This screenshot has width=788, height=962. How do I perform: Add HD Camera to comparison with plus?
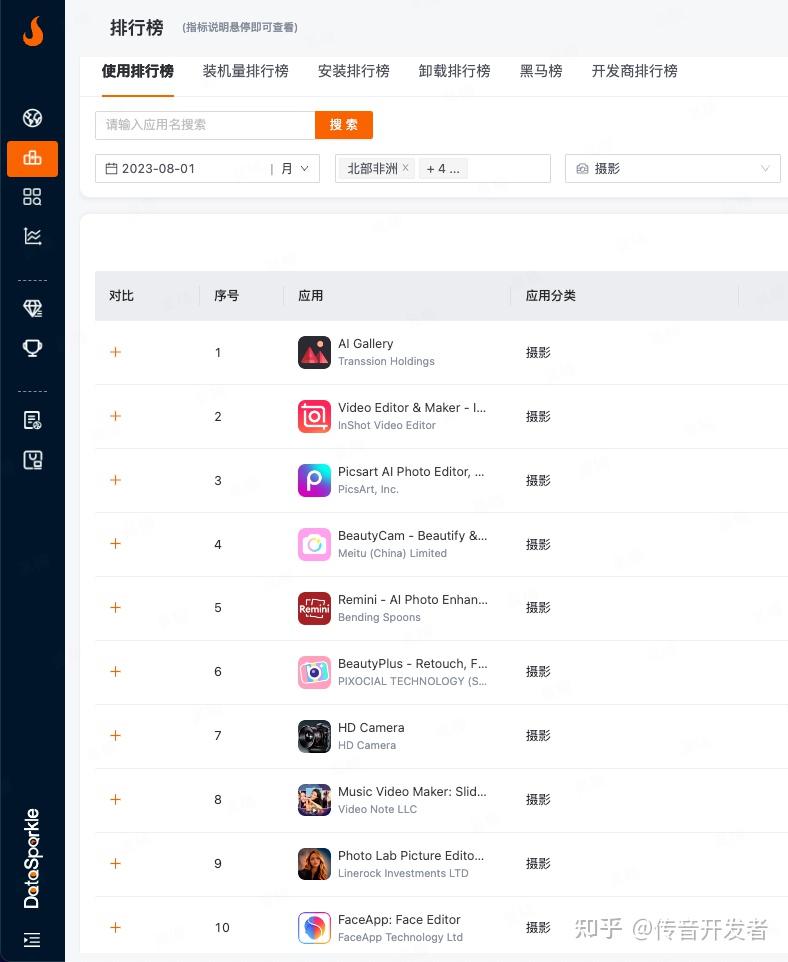(x=115, y=736)
